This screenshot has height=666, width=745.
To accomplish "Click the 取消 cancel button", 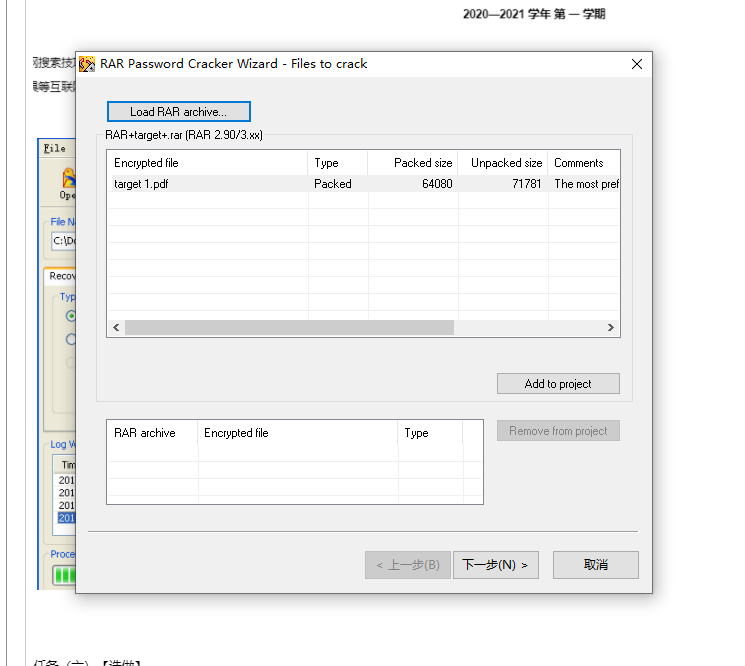I will pos(595,565).
